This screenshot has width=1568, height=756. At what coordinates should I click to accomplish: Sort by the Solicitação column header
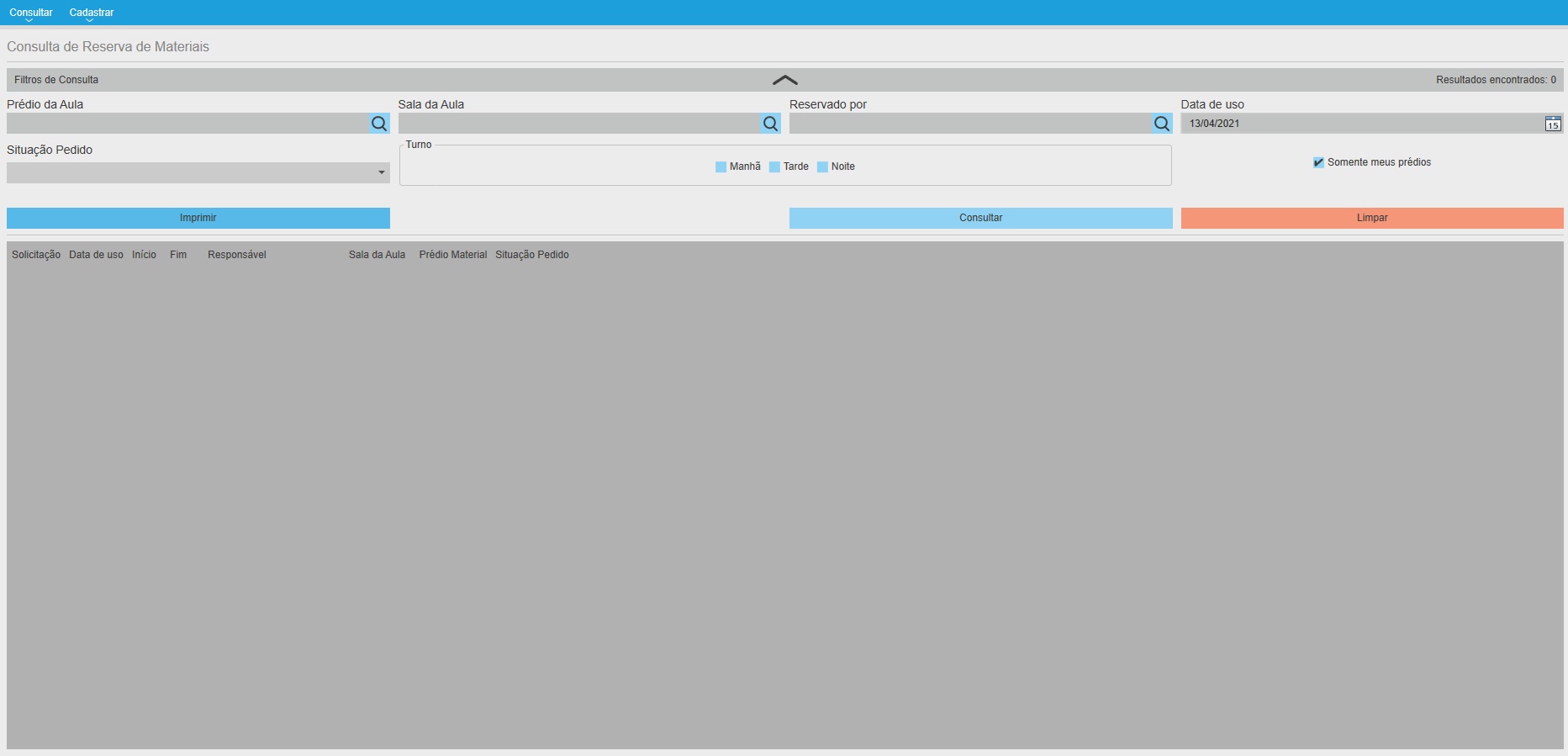[36, 255]
